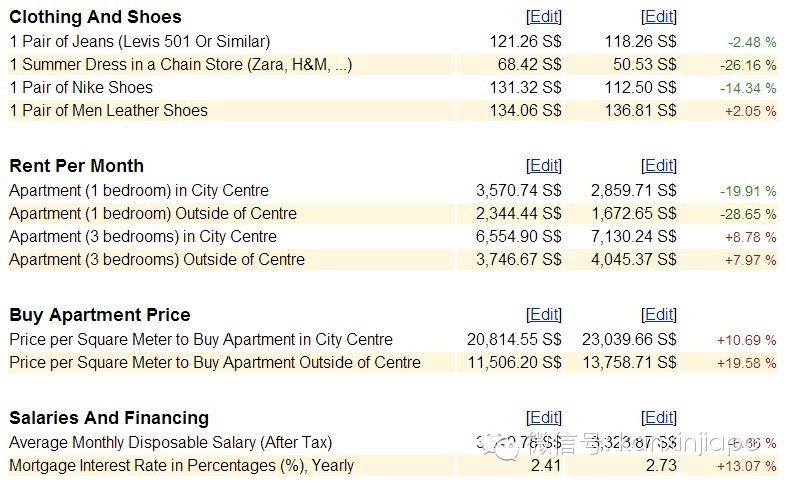Viewport: 786px width, 484px height.
Task: Select the 1 Pair of Jeans row label
Action: click(x=140, y=41)
